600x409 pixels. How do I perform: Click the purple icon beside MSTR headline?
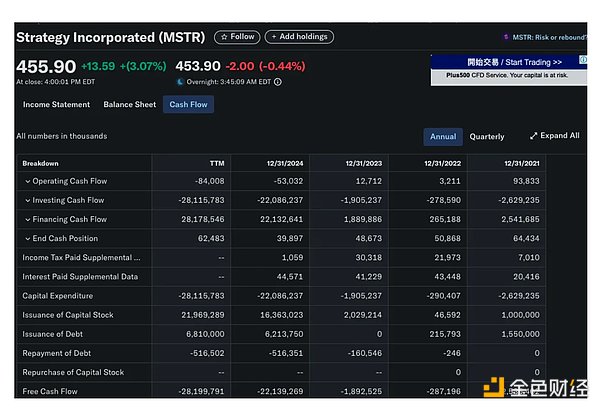pyautogui.click(x=506, y=37)
